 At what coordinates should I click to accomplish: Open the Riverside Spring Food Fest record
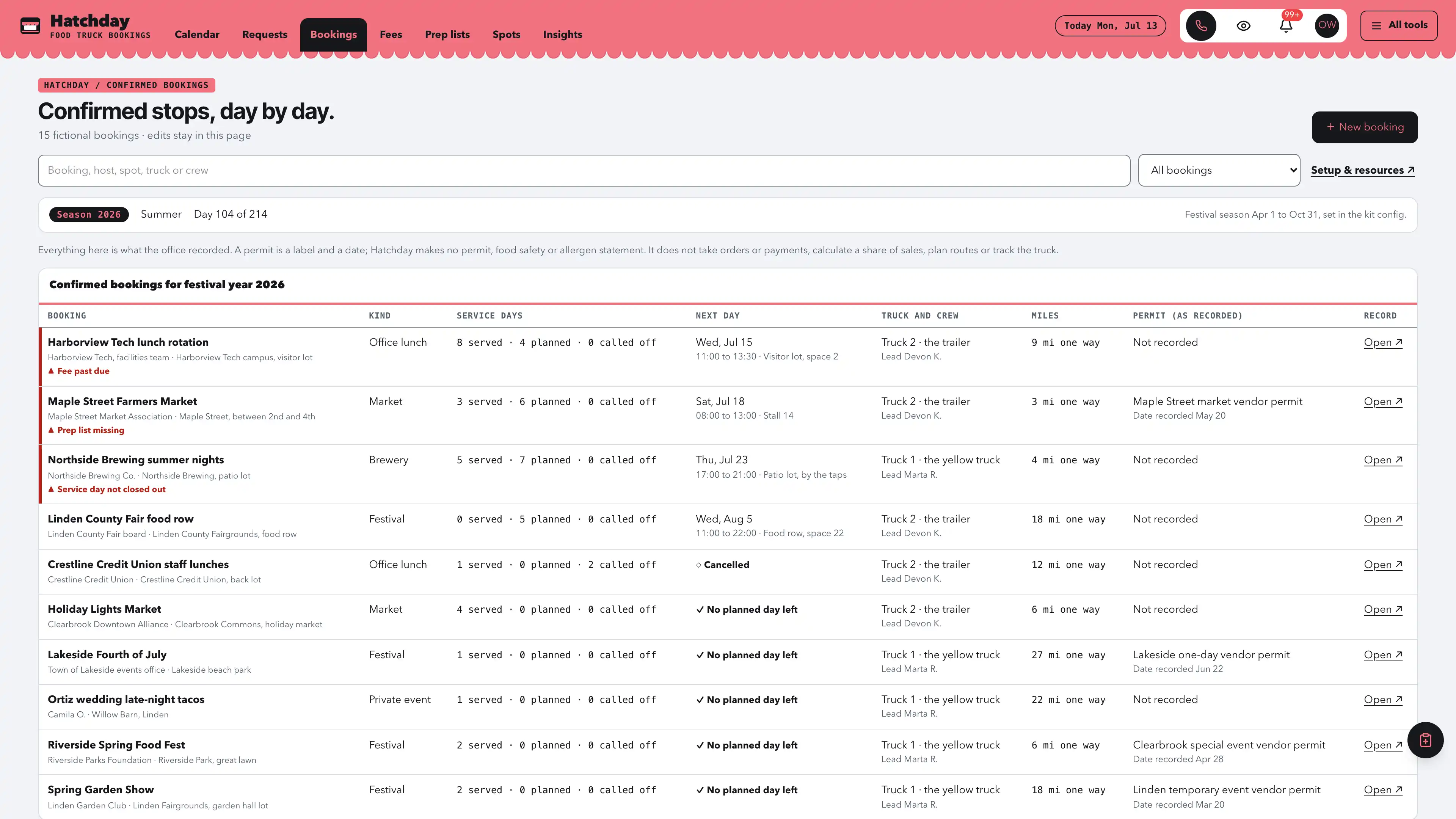pos(1382,745)
